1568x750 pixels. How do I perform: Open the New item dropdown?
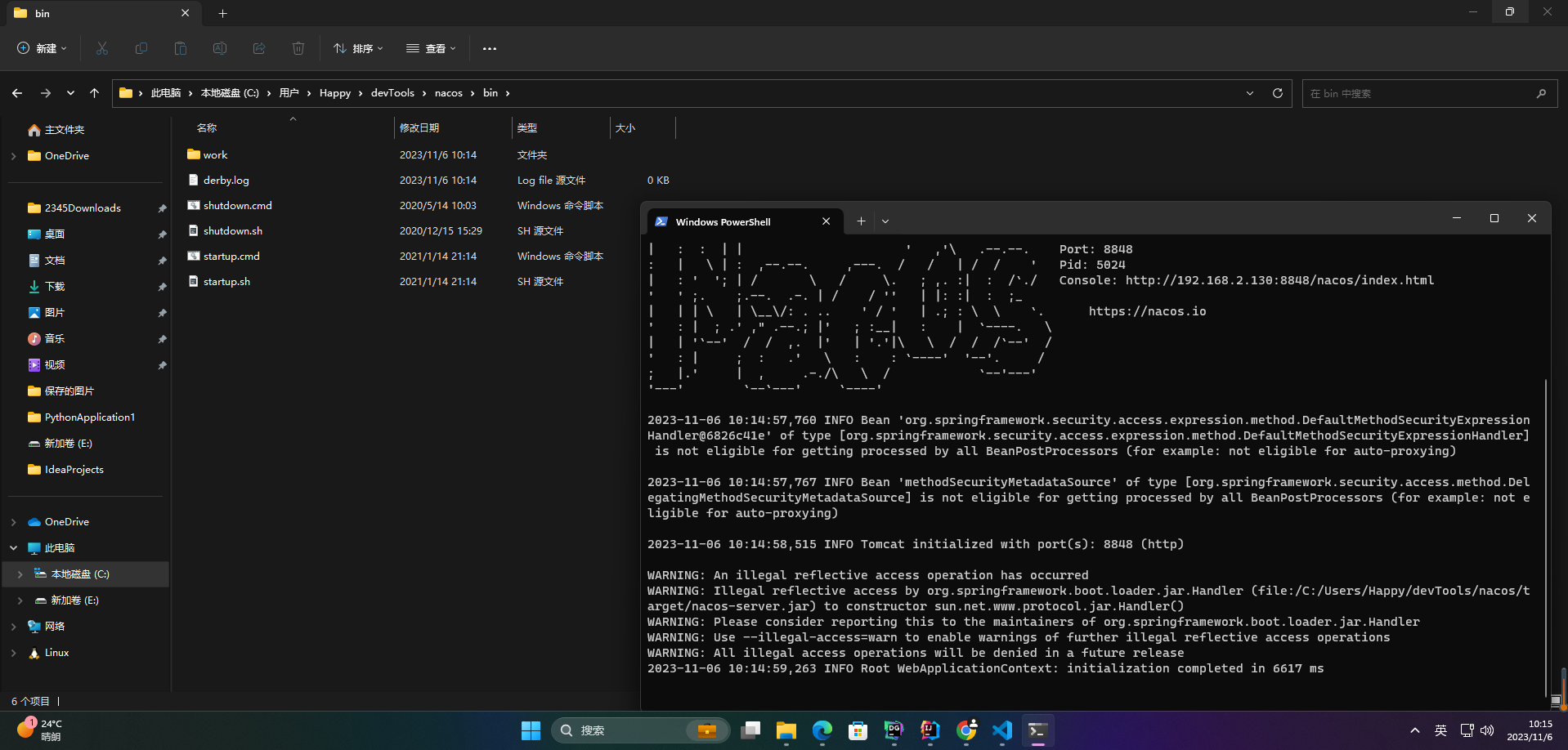point(43,49)
